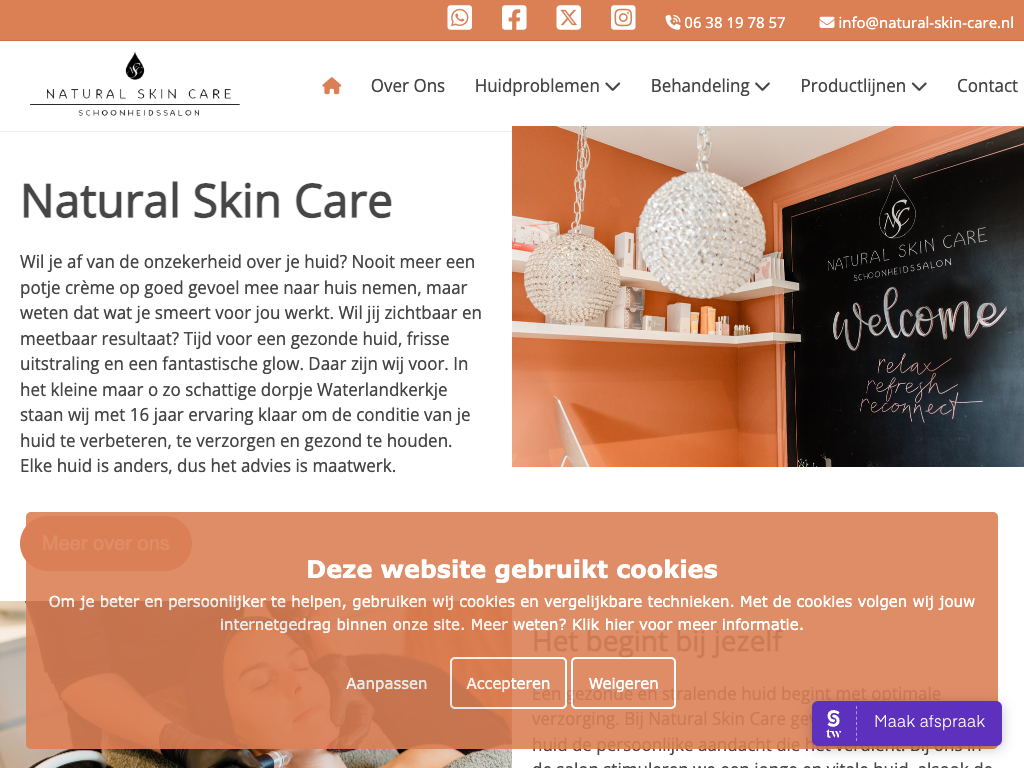1024x768 pixels.
Task: Click the salon welcome sign photo
Action: pyautogui.click(x=768, y=296)
